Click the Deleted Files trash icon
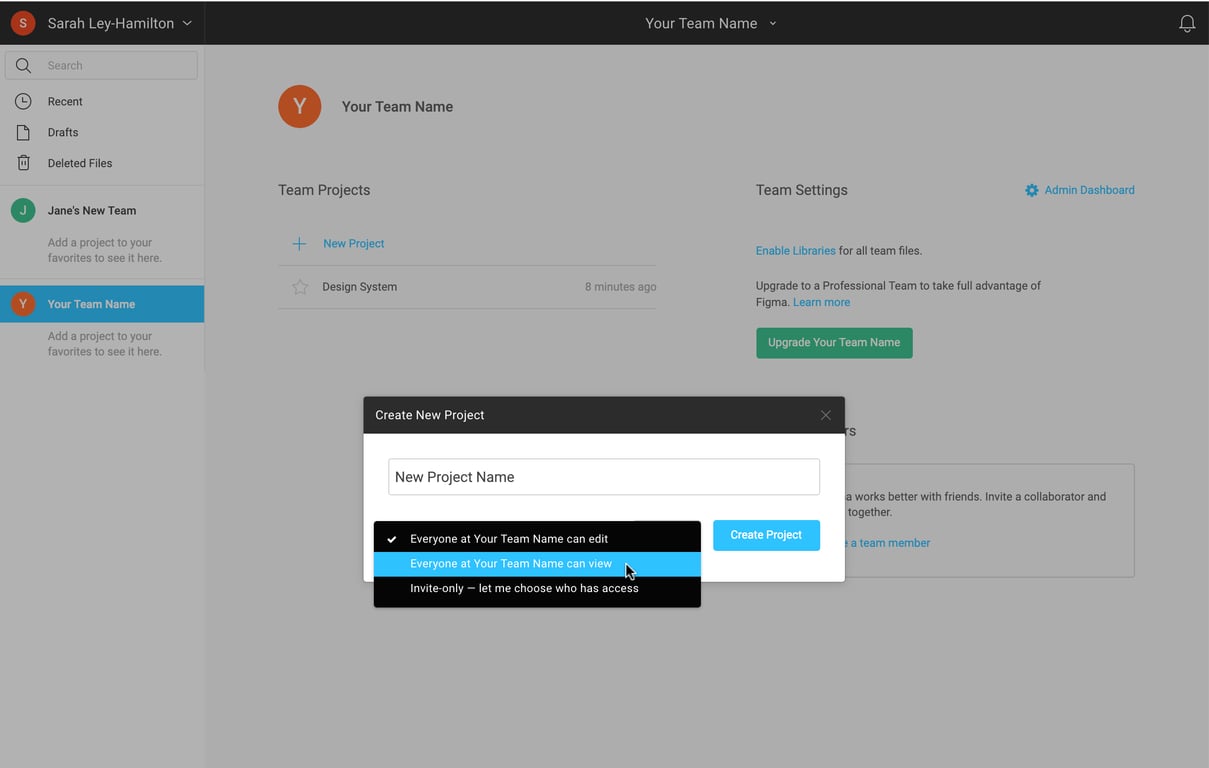The image size is (1209, 768). tap(23, 163)
